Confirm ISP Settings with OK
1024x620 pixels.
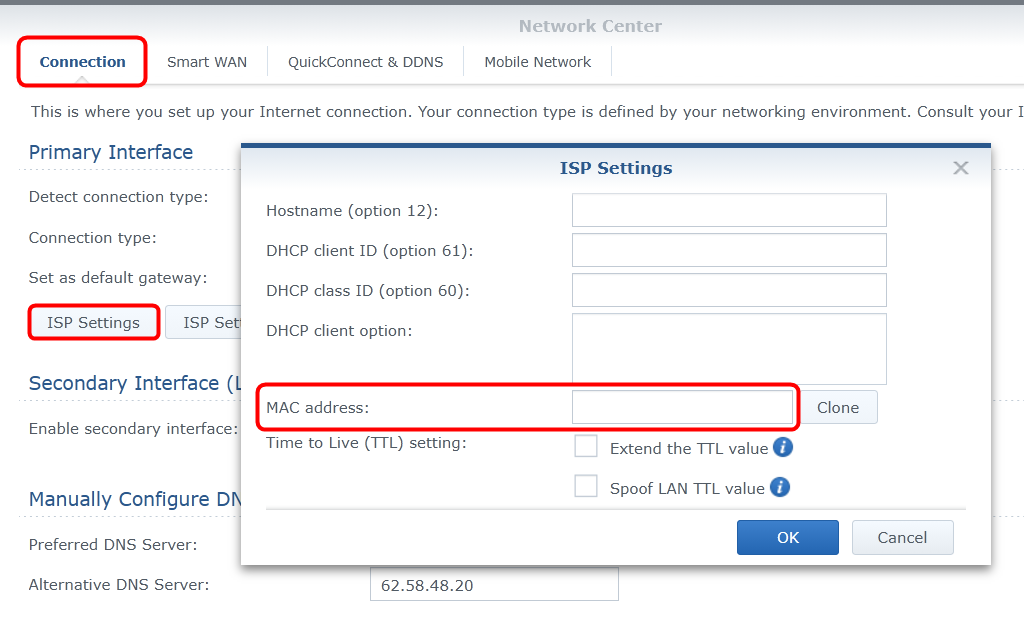point(788,538)
